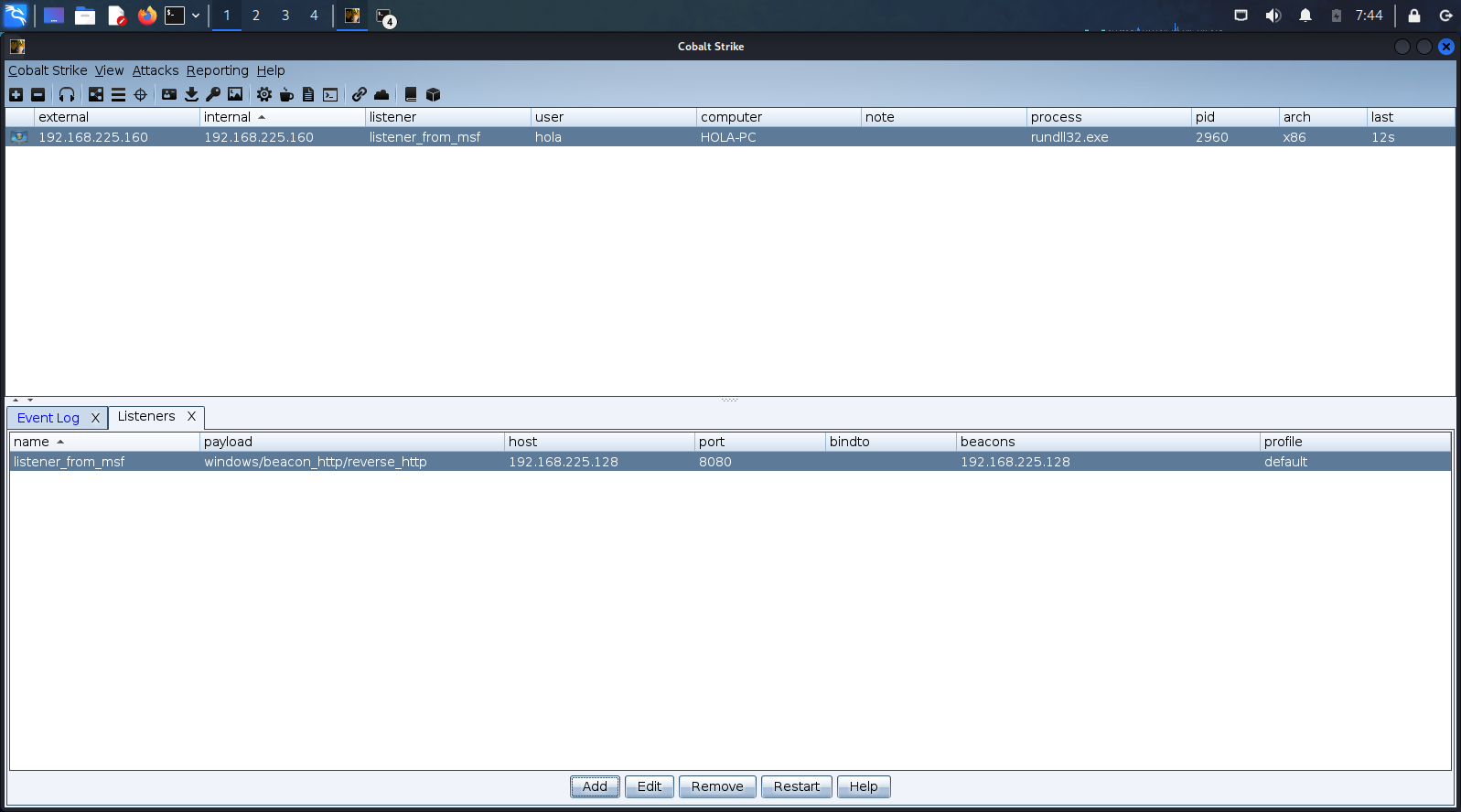The height and width of the screenshot is (812, 1461).
Task: Connect to a new team server
Action: tap(16, 94)
